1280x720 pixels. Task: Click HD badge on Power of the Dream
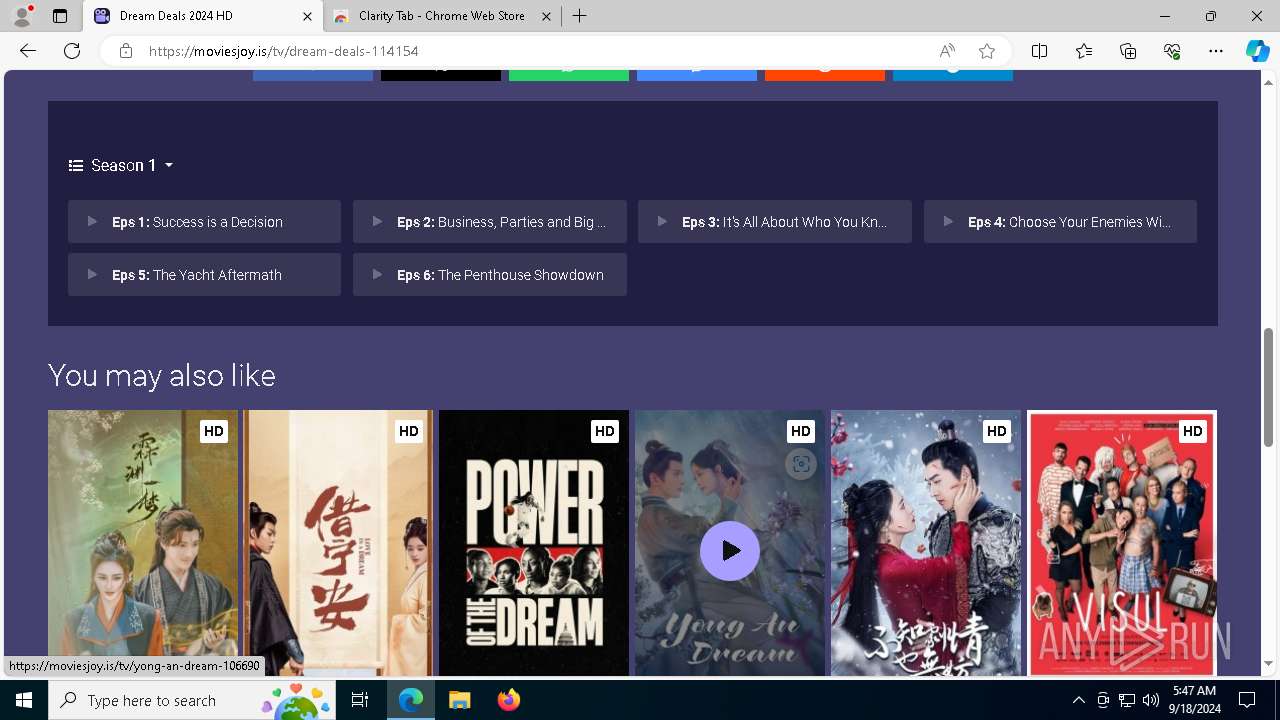[x=604, y=431]
